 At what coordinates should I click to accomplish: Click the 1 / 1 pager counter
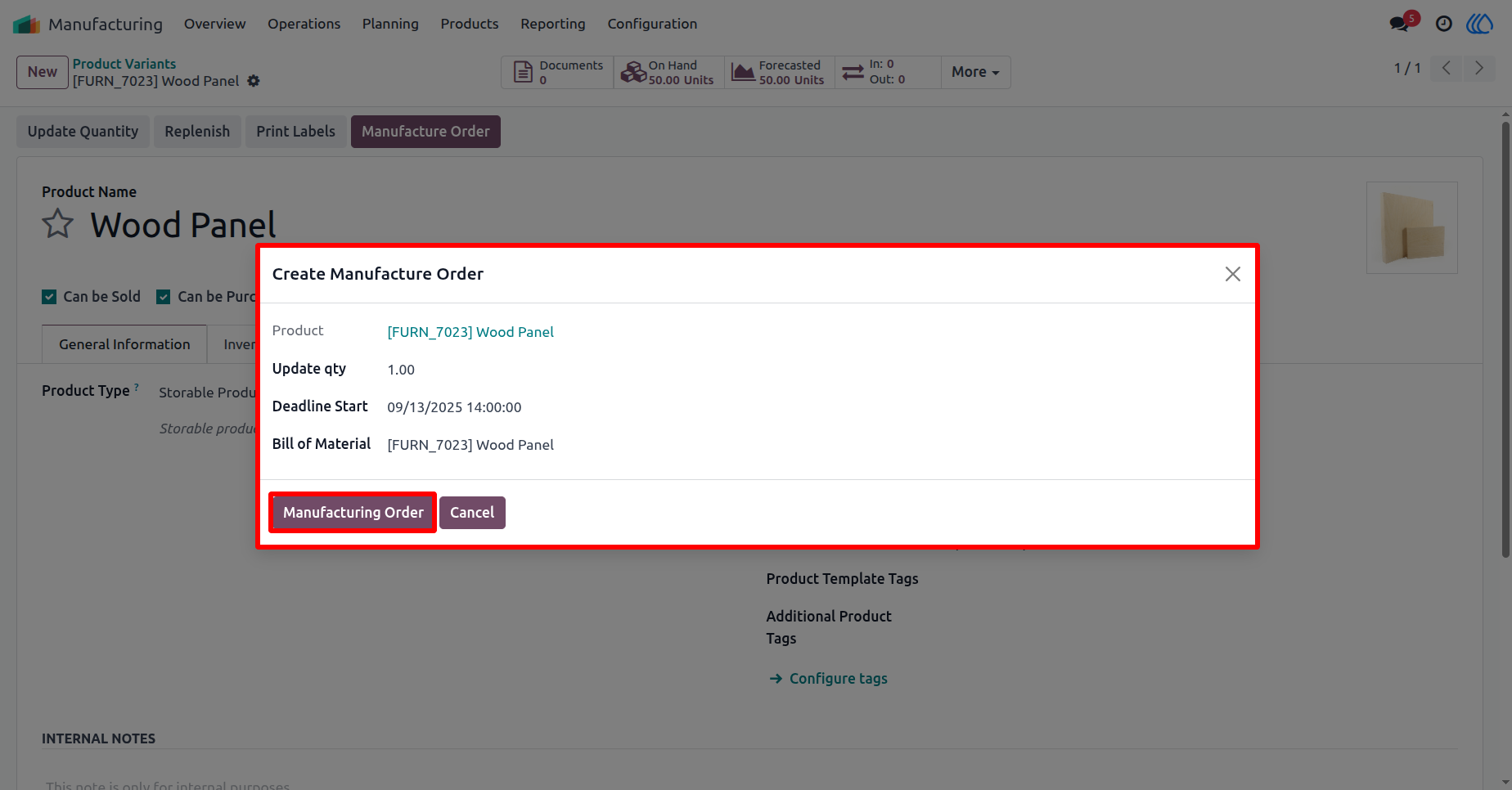1407,69
